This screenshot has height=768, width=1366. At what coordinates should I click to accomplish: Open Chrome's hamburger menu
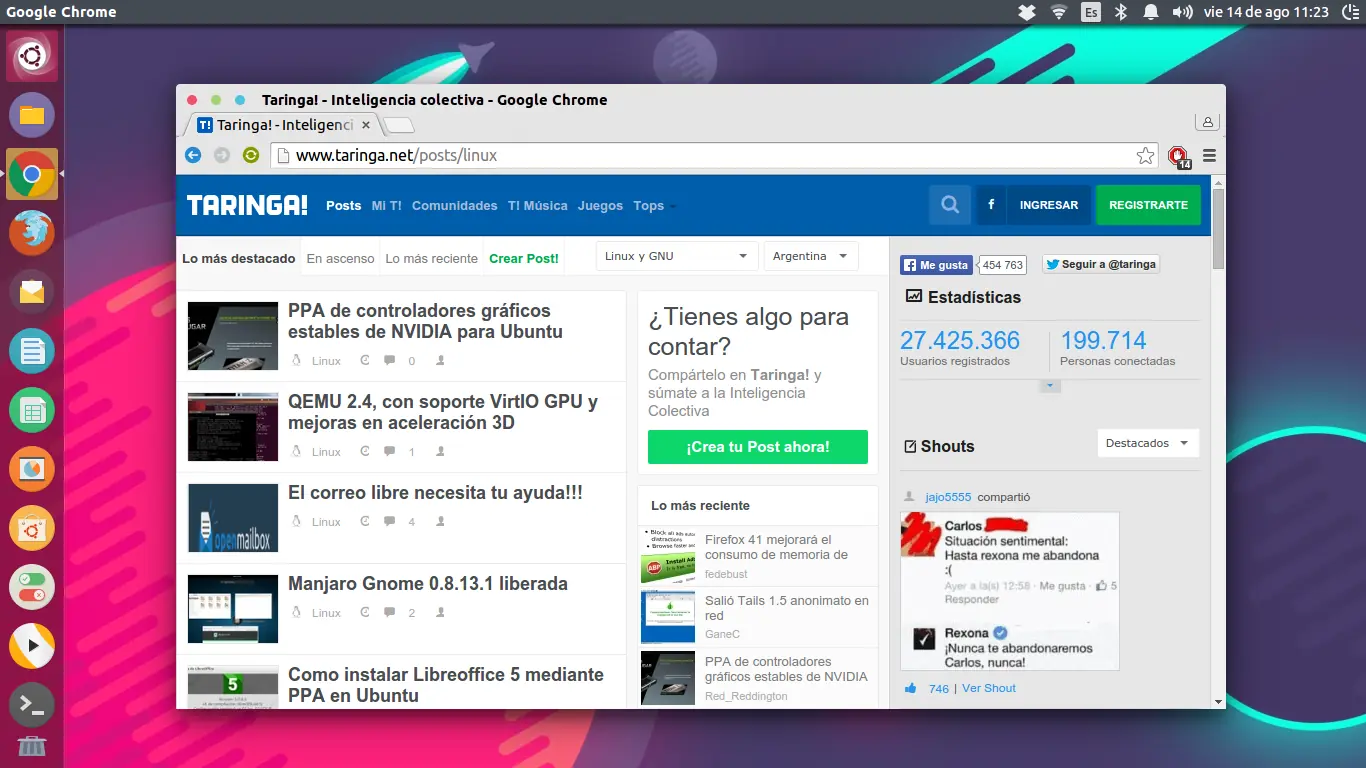(x=1209, y=155)
